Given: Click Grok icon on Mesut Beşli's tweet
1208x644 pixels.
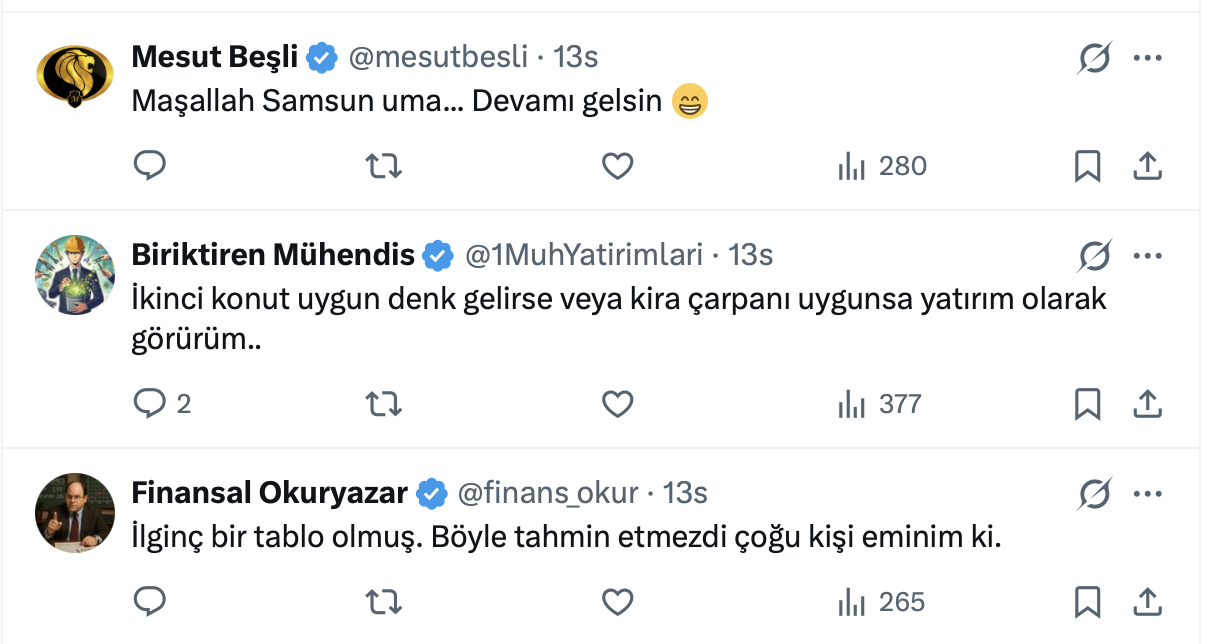Looking at the screenshot, I should (x=1095, y=58).
